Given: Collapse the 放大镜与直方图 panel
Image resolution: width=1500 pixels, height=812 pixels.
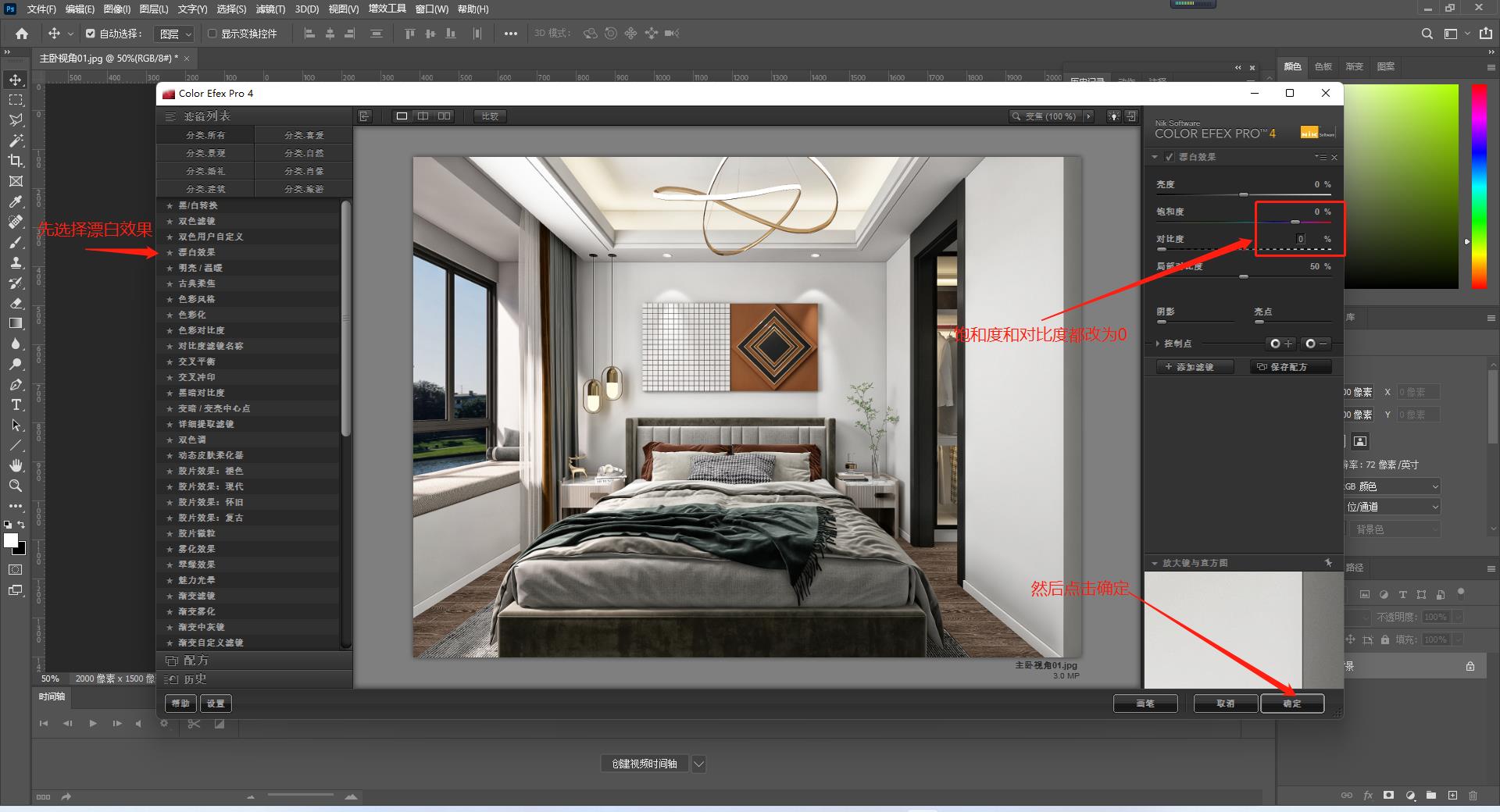Looking at the screenshot, I should click(1155, 562).
